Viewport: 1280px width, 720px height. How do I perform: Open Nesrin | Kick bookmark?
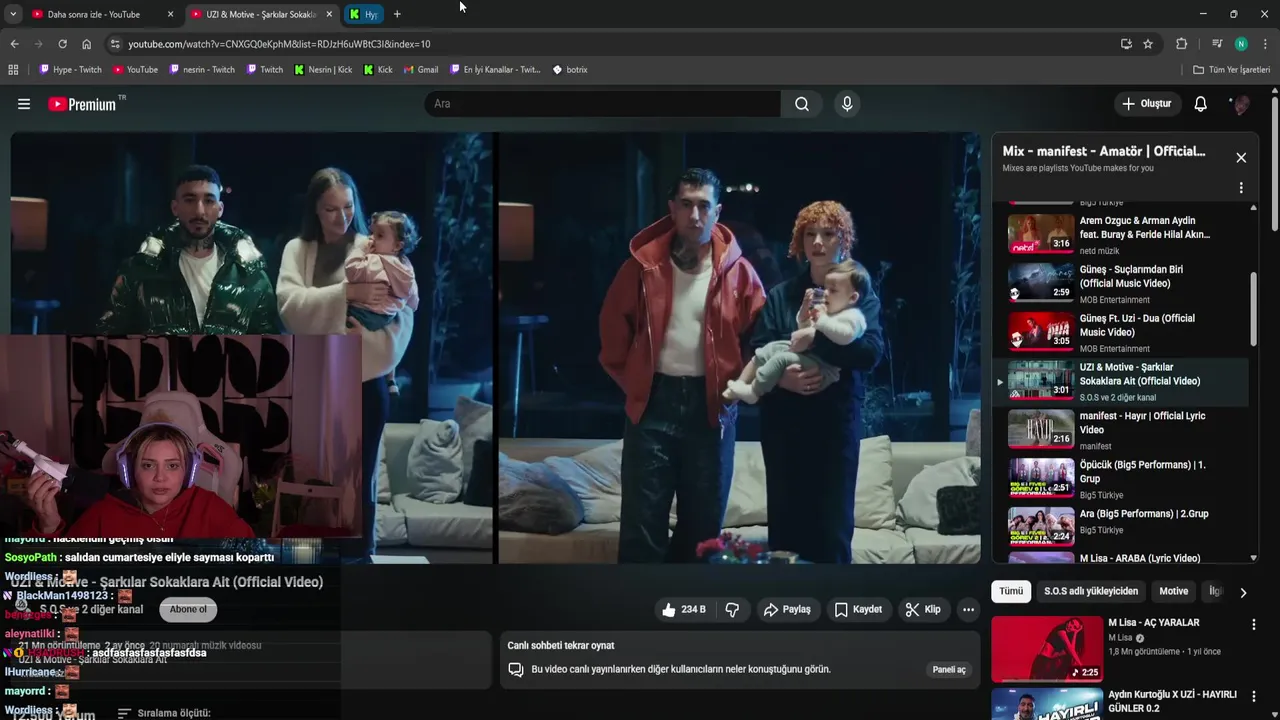[x=323, y=70]
